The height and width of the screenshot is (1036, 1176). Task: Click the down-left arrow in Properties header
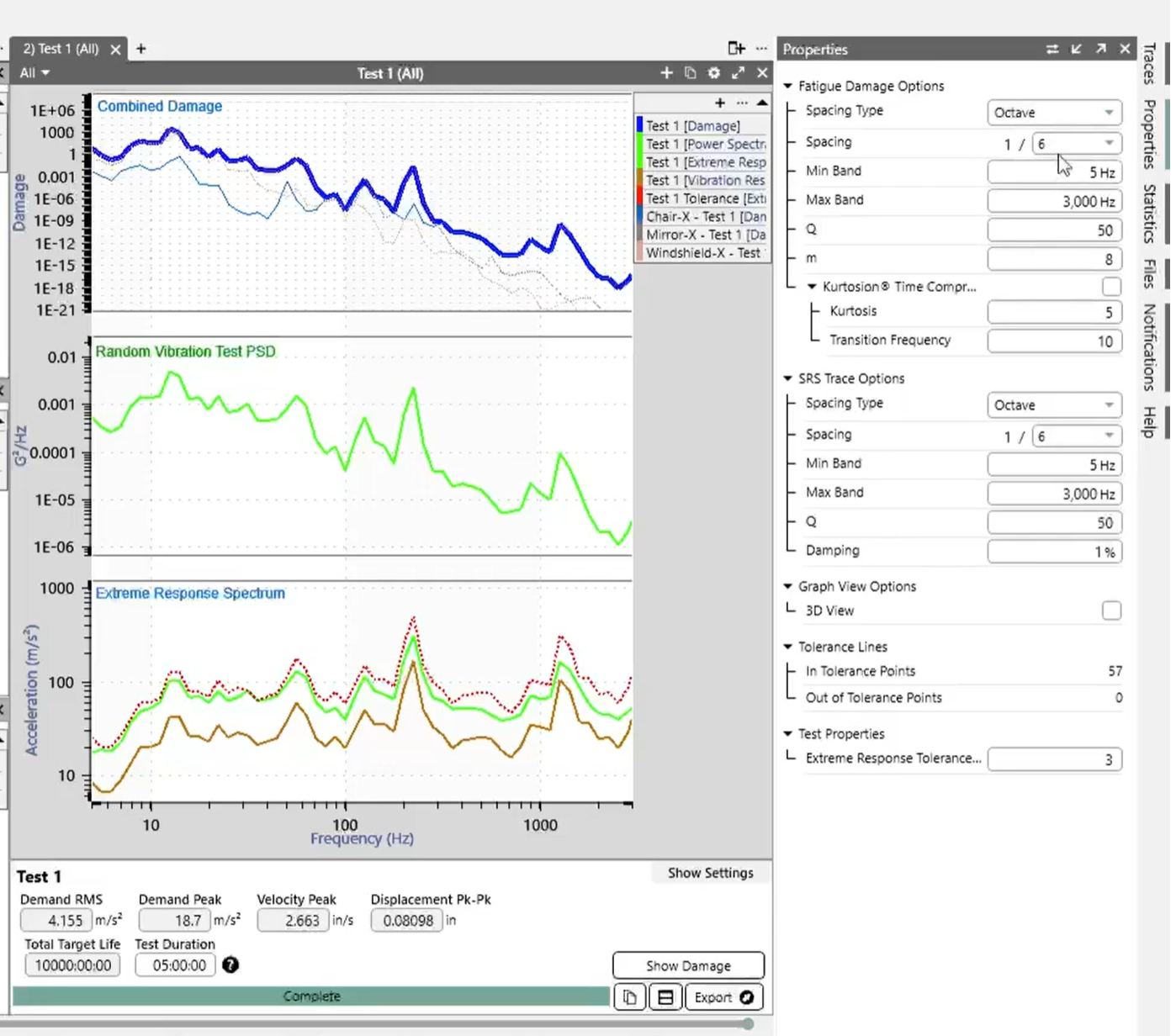pos(1076,49)
